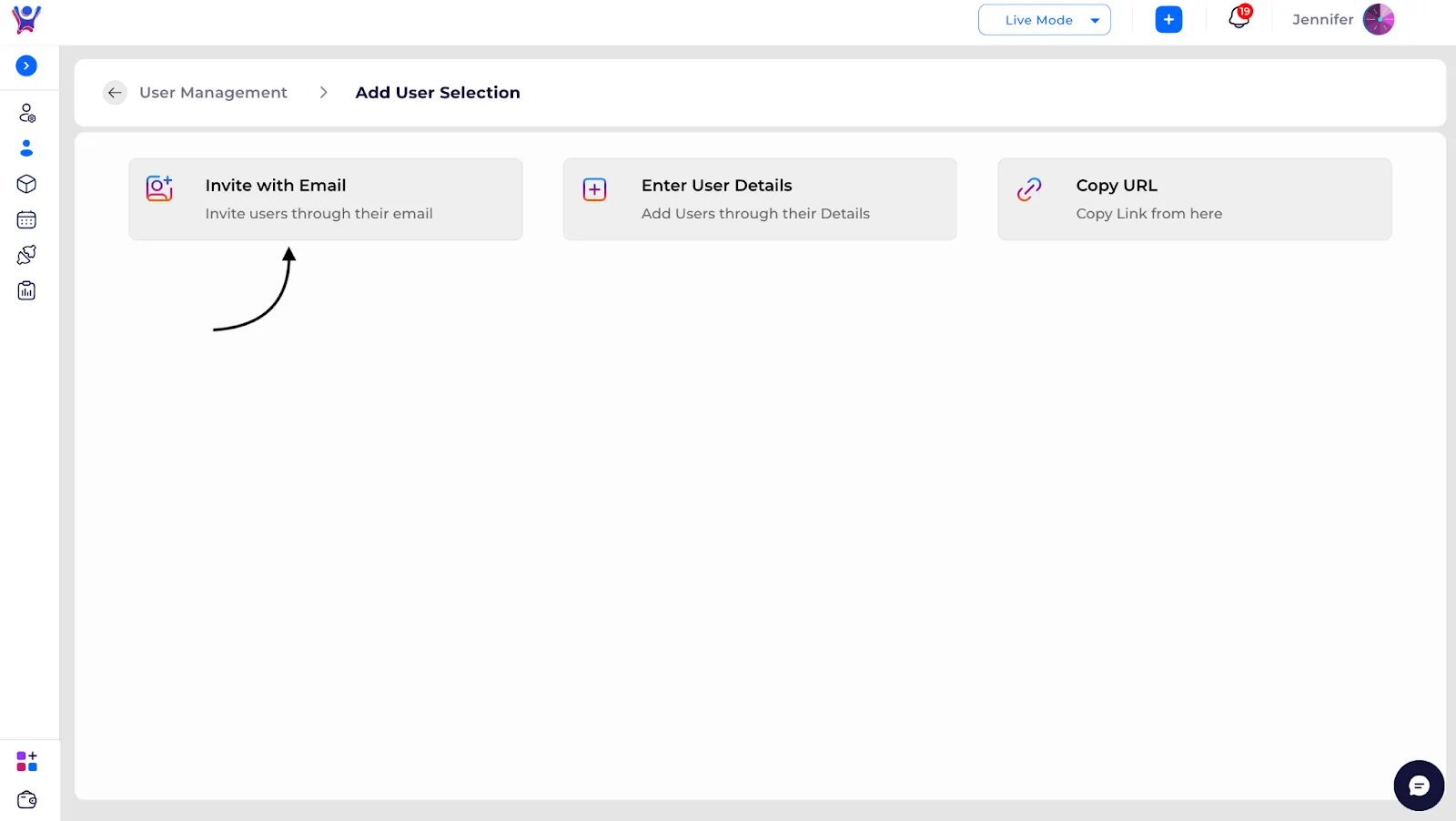
Task: Open the Jennifer profile menu
Action: coord(1342,19)
